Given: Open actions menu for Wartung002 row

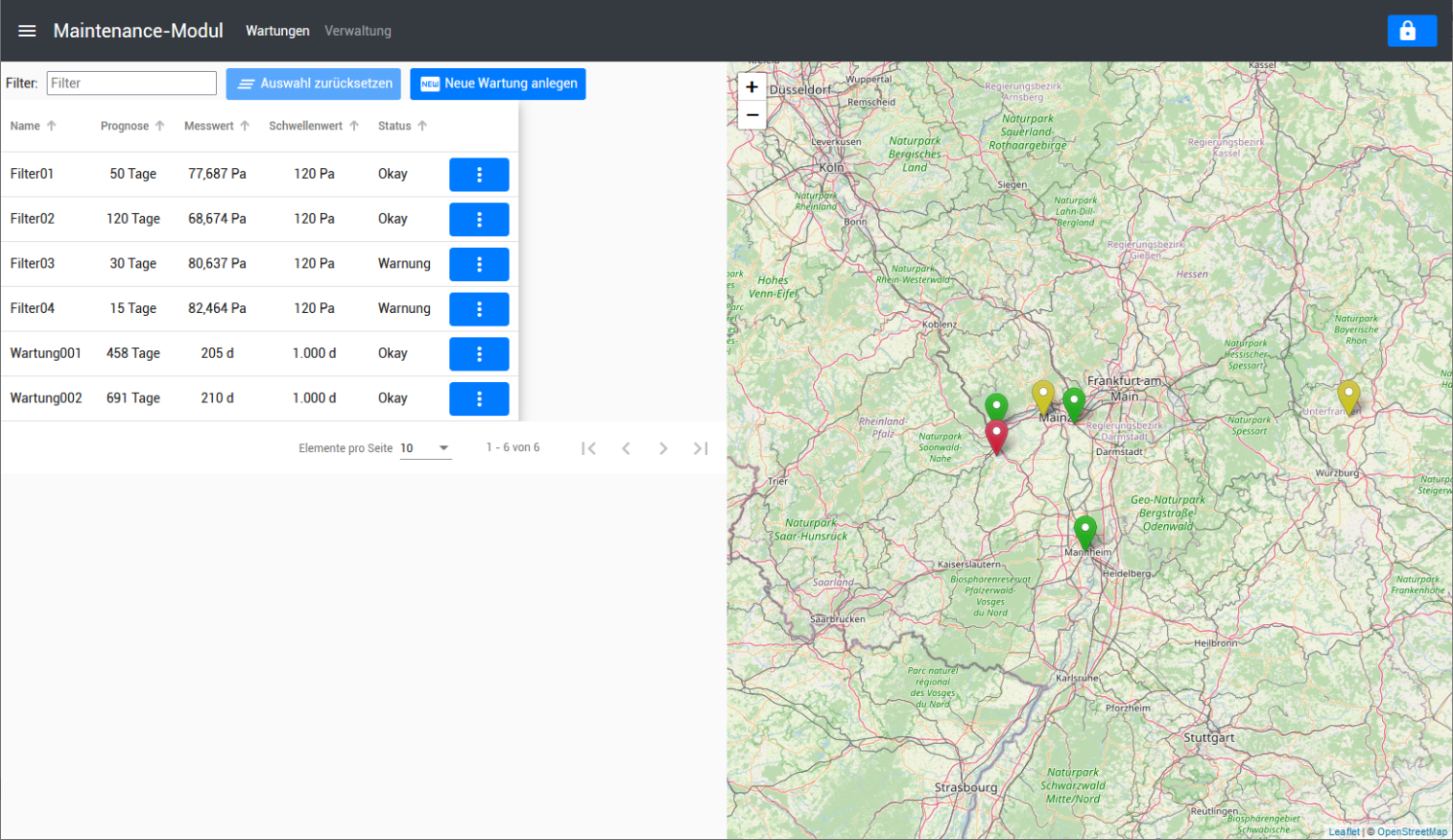Looking at the screenshot, I should (478, 399).
